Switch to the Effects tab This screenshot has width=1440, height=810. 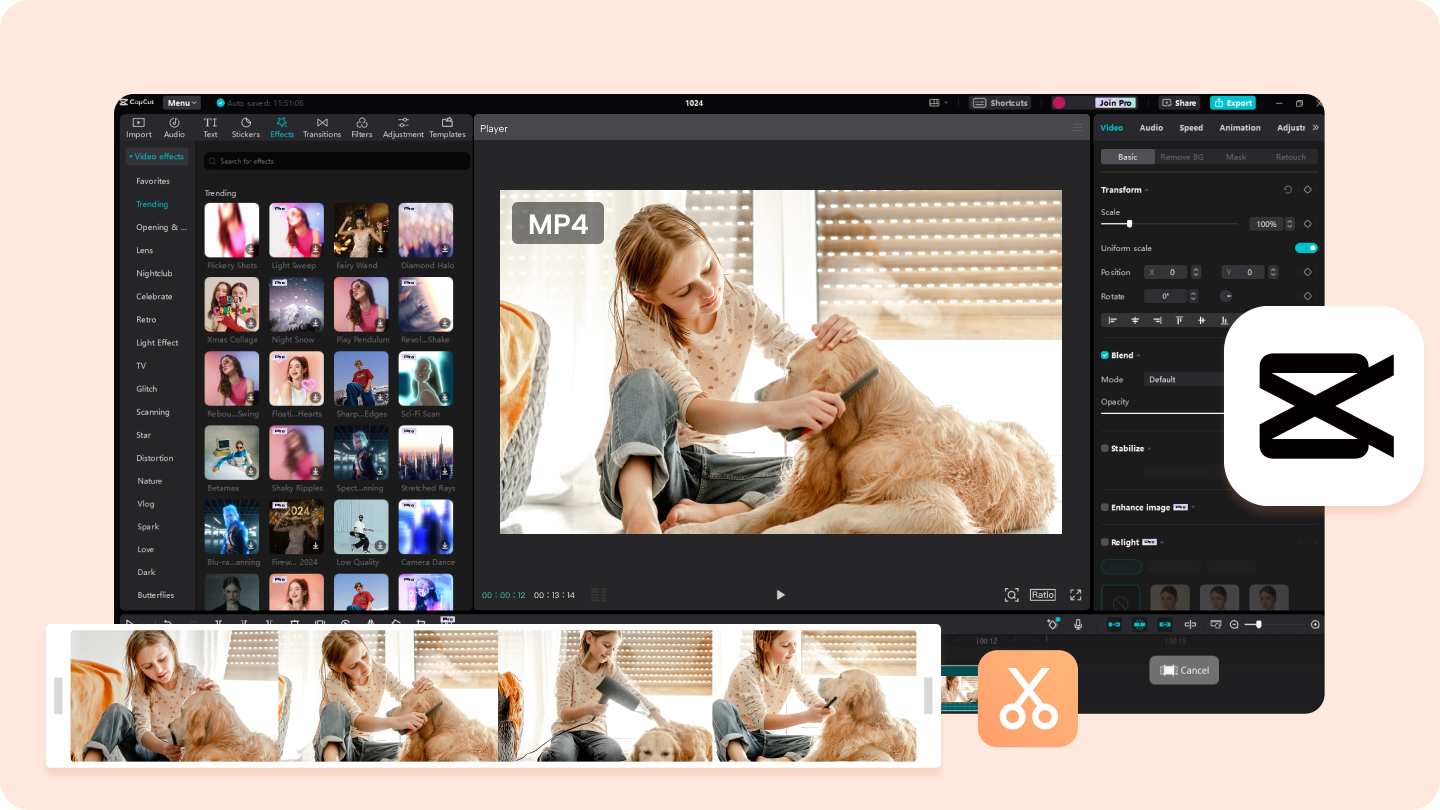tap(282, 128)
